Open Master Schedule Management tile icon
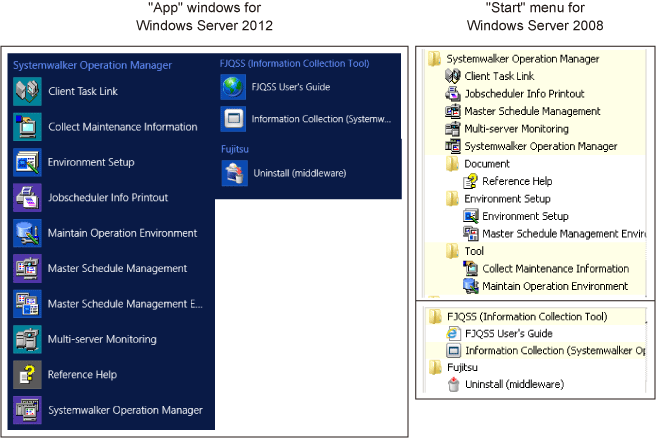Viewport: 656px width, 438px height. [27, 268]
